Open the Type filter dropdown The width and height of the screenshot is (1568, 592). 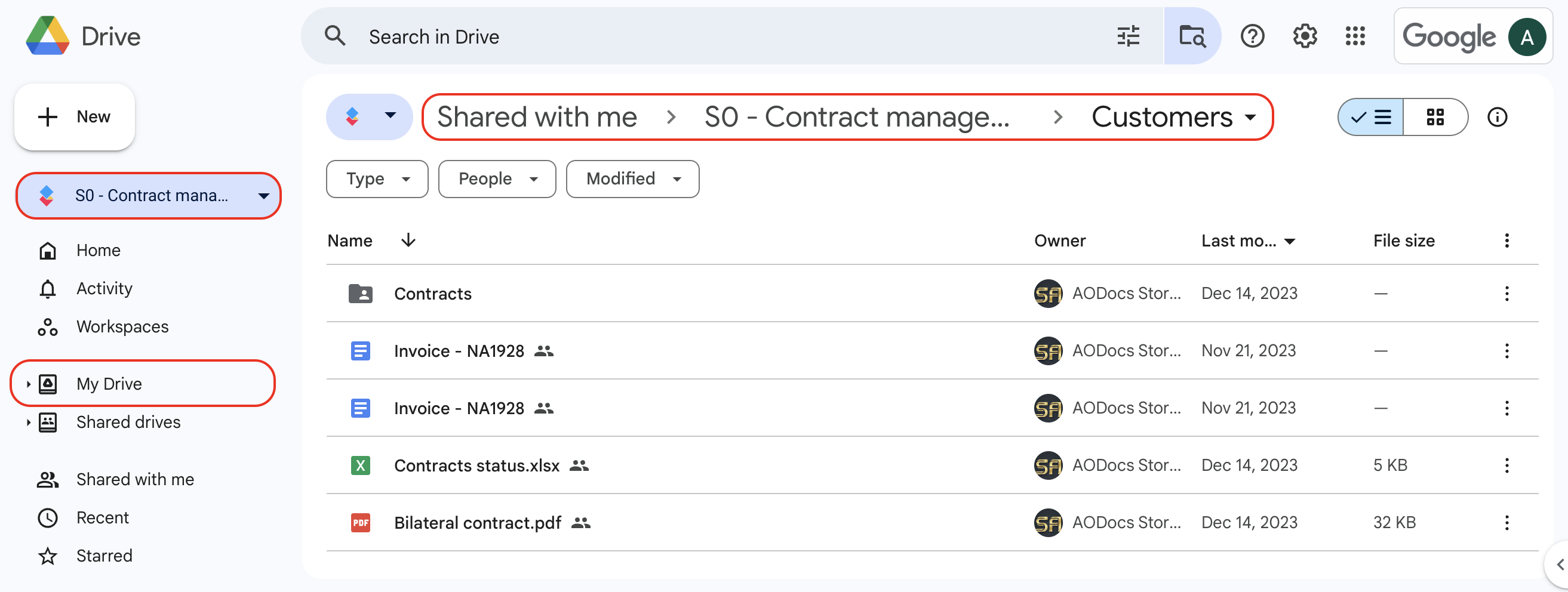(377, 179)
